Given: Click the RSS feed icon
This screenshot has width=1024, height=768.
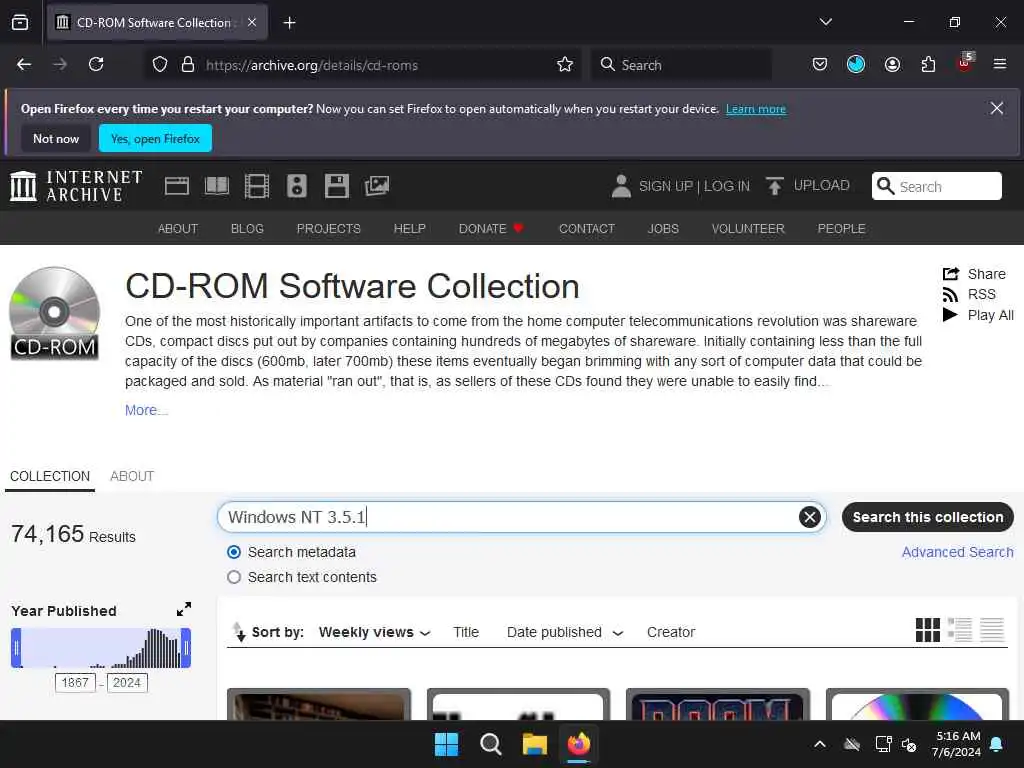Looking at the screenshot, I should (950, 295).
